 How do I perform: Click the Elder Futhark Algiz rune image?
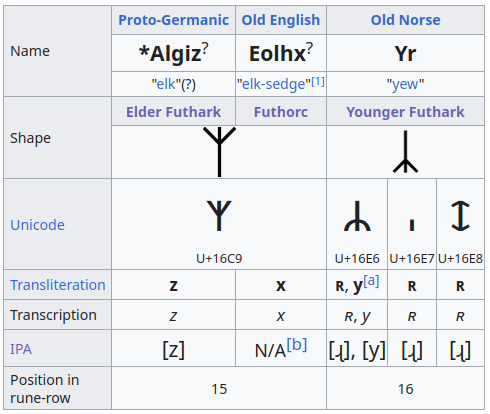pos(219,152)
